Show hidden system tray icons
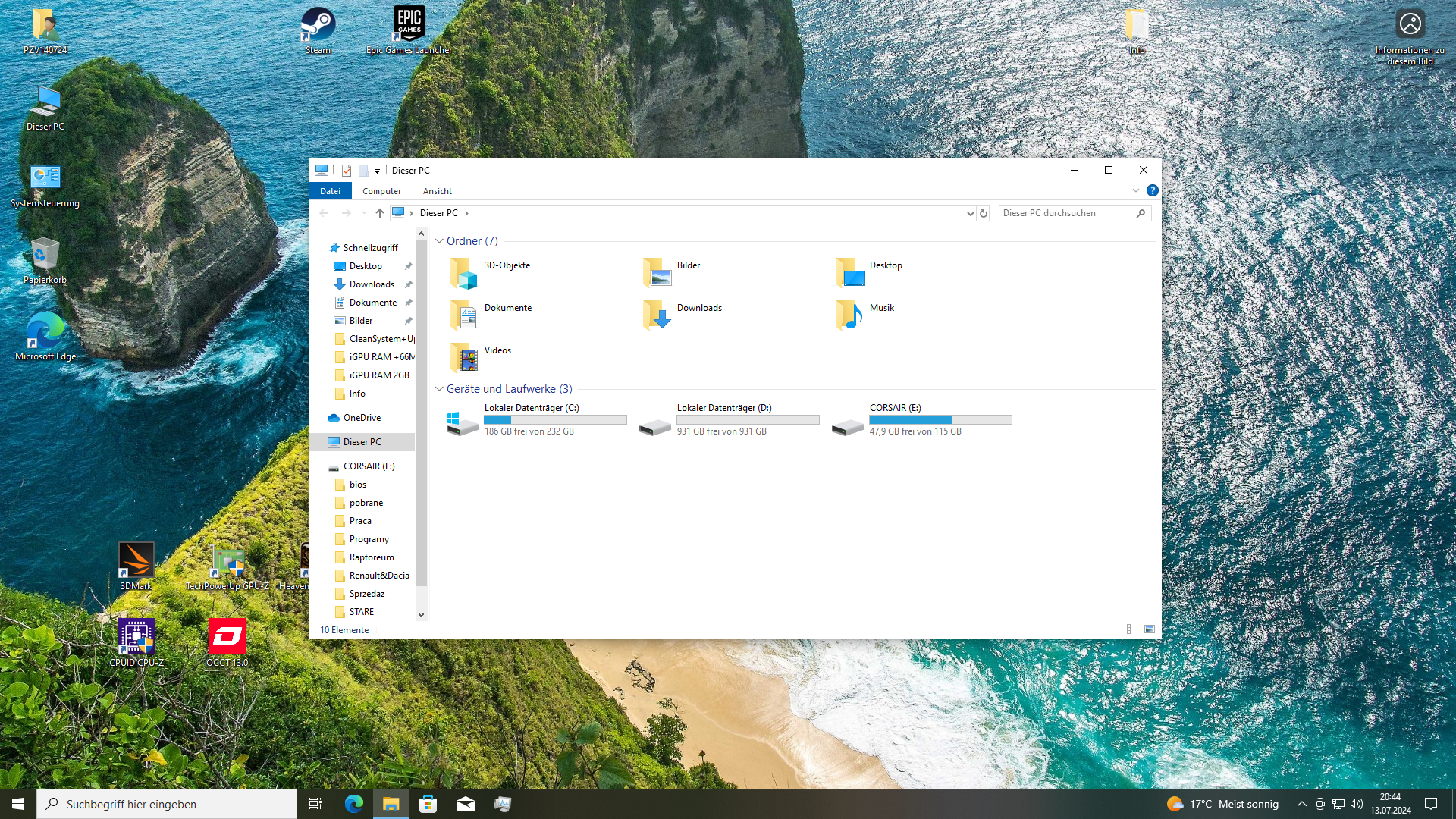The height and width of the screenshot is (819, 1456). click(x=1302, y=804)
